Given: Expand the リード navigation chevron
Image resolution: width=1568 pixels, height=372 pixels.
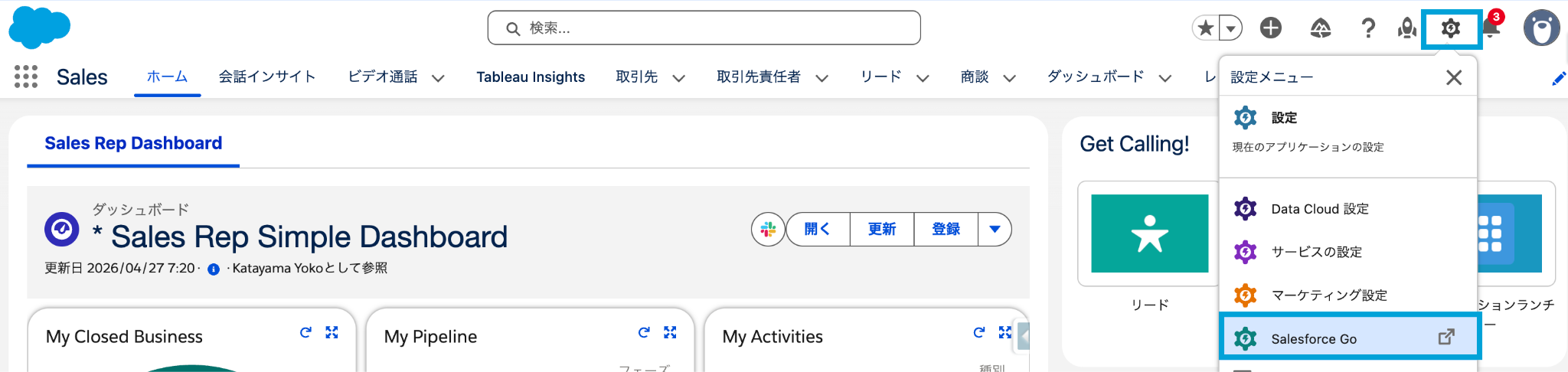Looking at the screenshot, I should point(923,77).
